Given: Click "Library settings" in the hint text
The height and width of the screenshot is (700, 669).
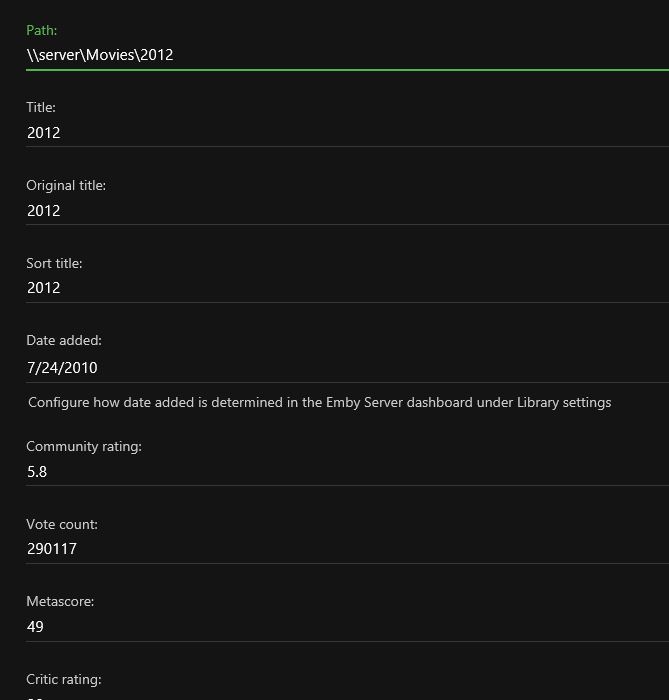Looking at the screenshot, I should click(x=564, y=402).
